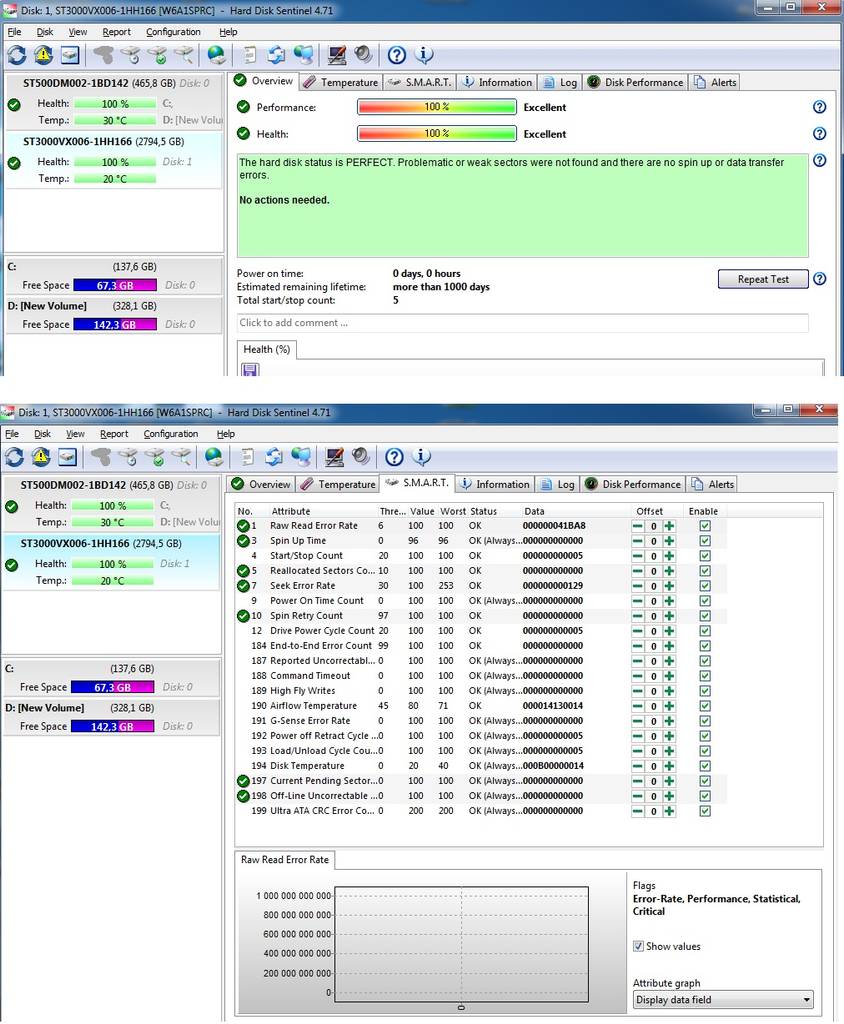Click the help icon beside the Performance bar
844x1024 pixels.
pos(819,107)
